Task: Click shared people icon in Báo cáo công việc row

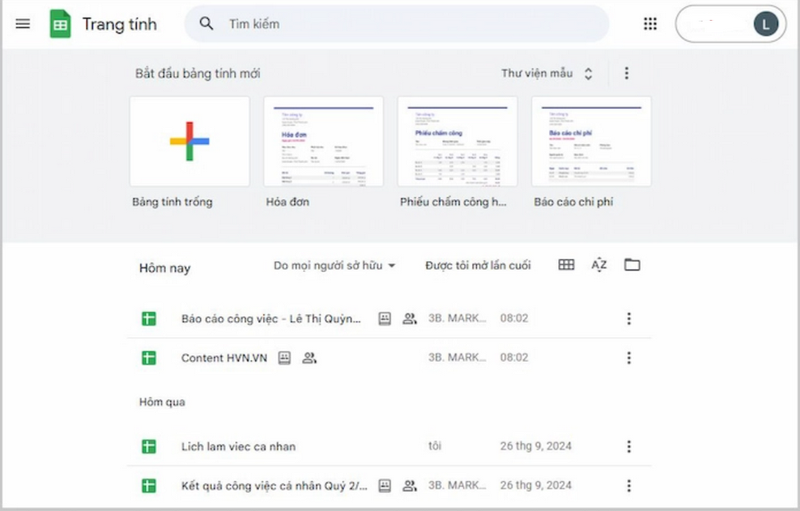Action: tap(410, 319)
